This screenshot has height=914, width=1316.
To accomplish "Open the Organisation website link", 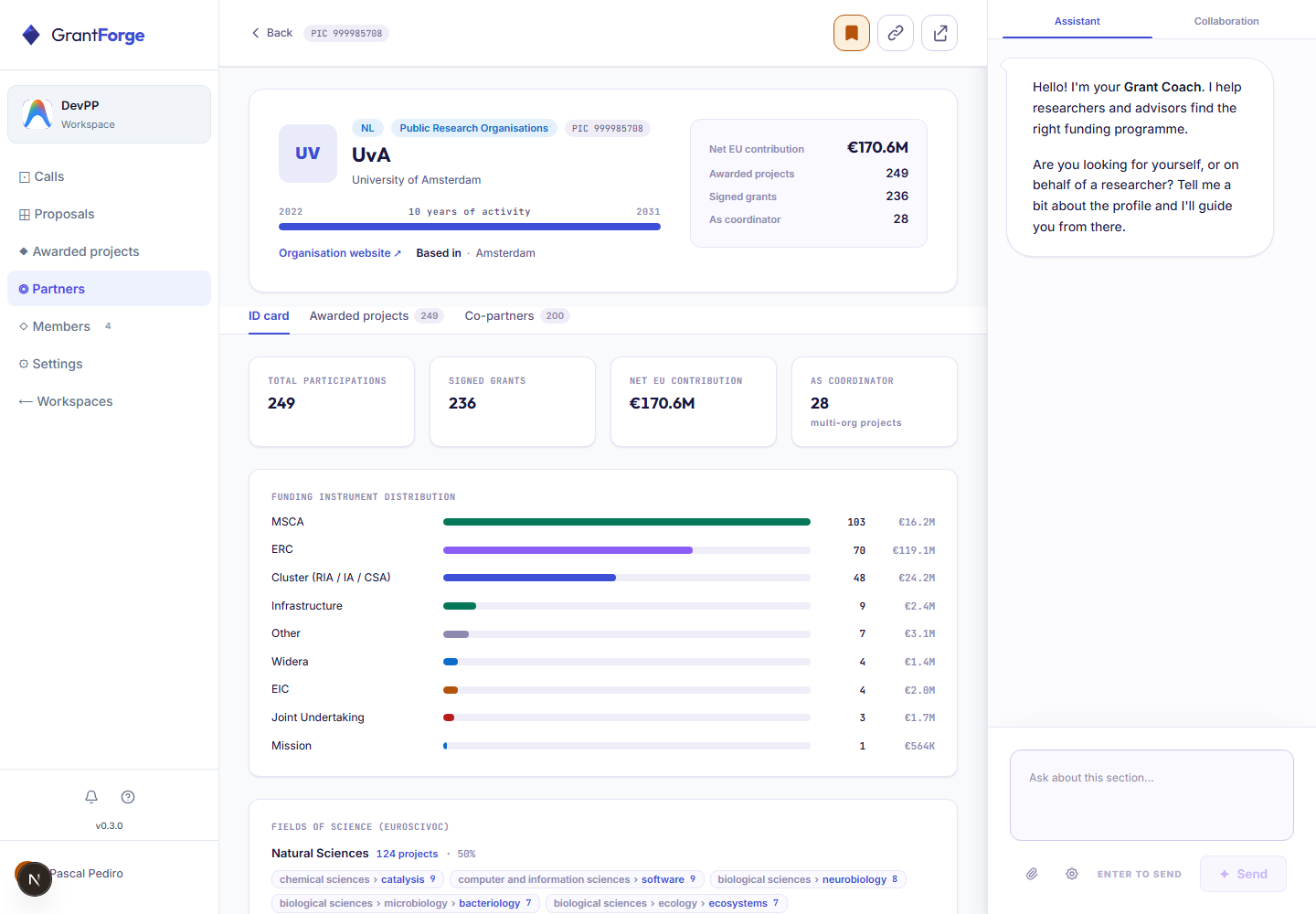I will coord(340,253).
